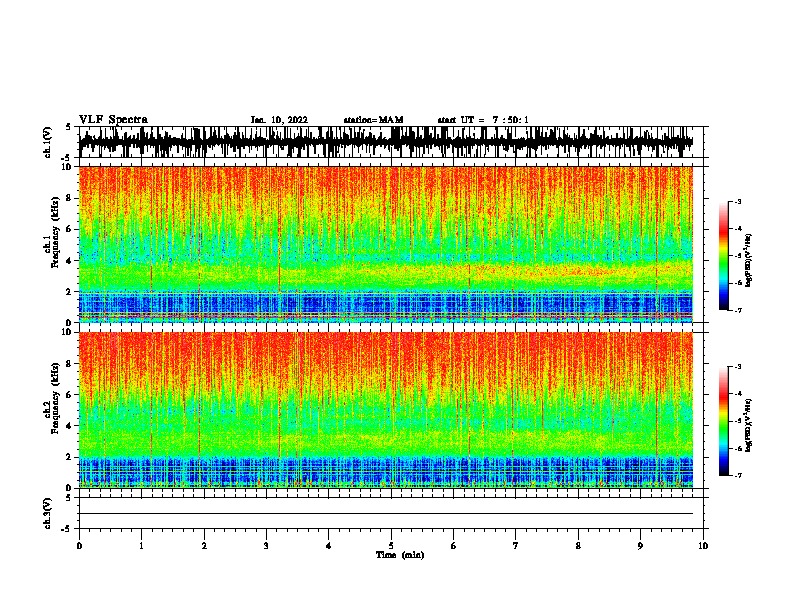
Task: Click the ch.1 spectrogram color bar
Action: coord(723,256)
